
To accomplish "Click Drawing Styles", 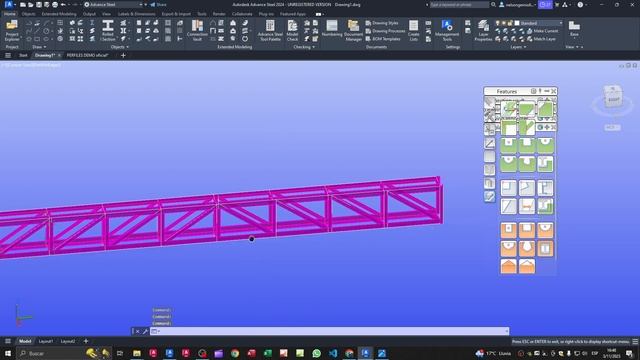I will pyautogui.click(x=382, y=23).
